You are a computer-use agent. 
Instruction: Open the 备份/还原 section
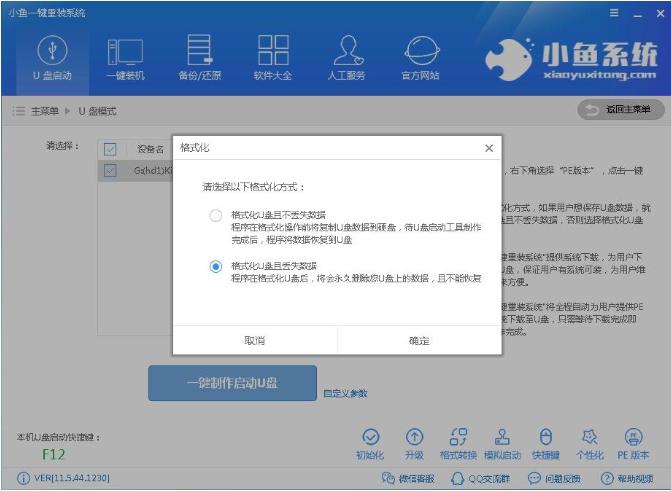[x=199, y=58]
